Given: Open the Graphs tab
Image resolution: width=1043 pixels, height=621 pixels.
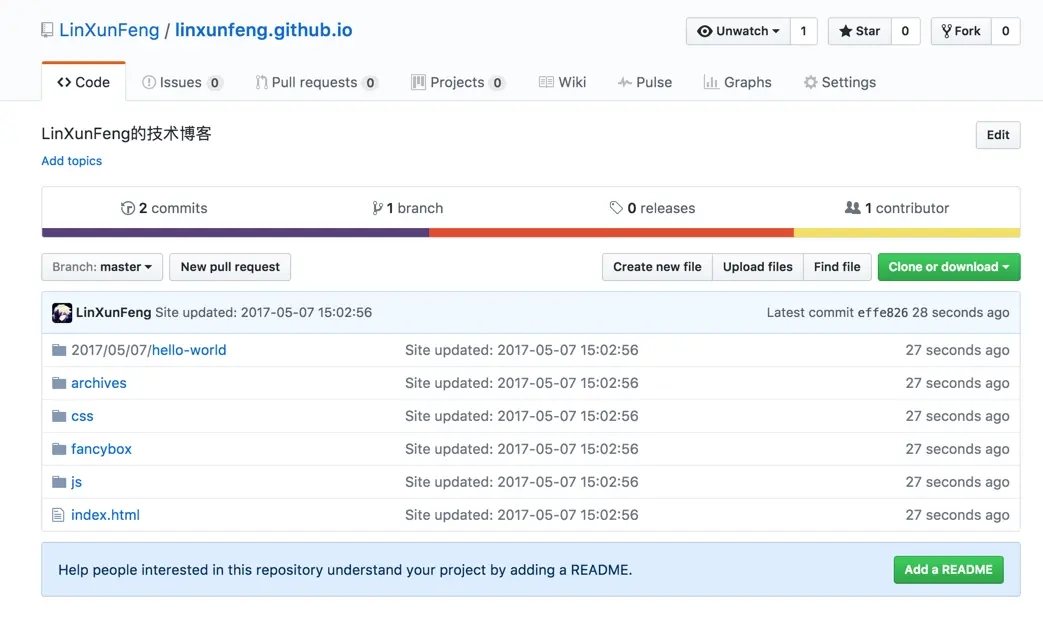Looking at the screenshot, I should click(x=738, y=82).
